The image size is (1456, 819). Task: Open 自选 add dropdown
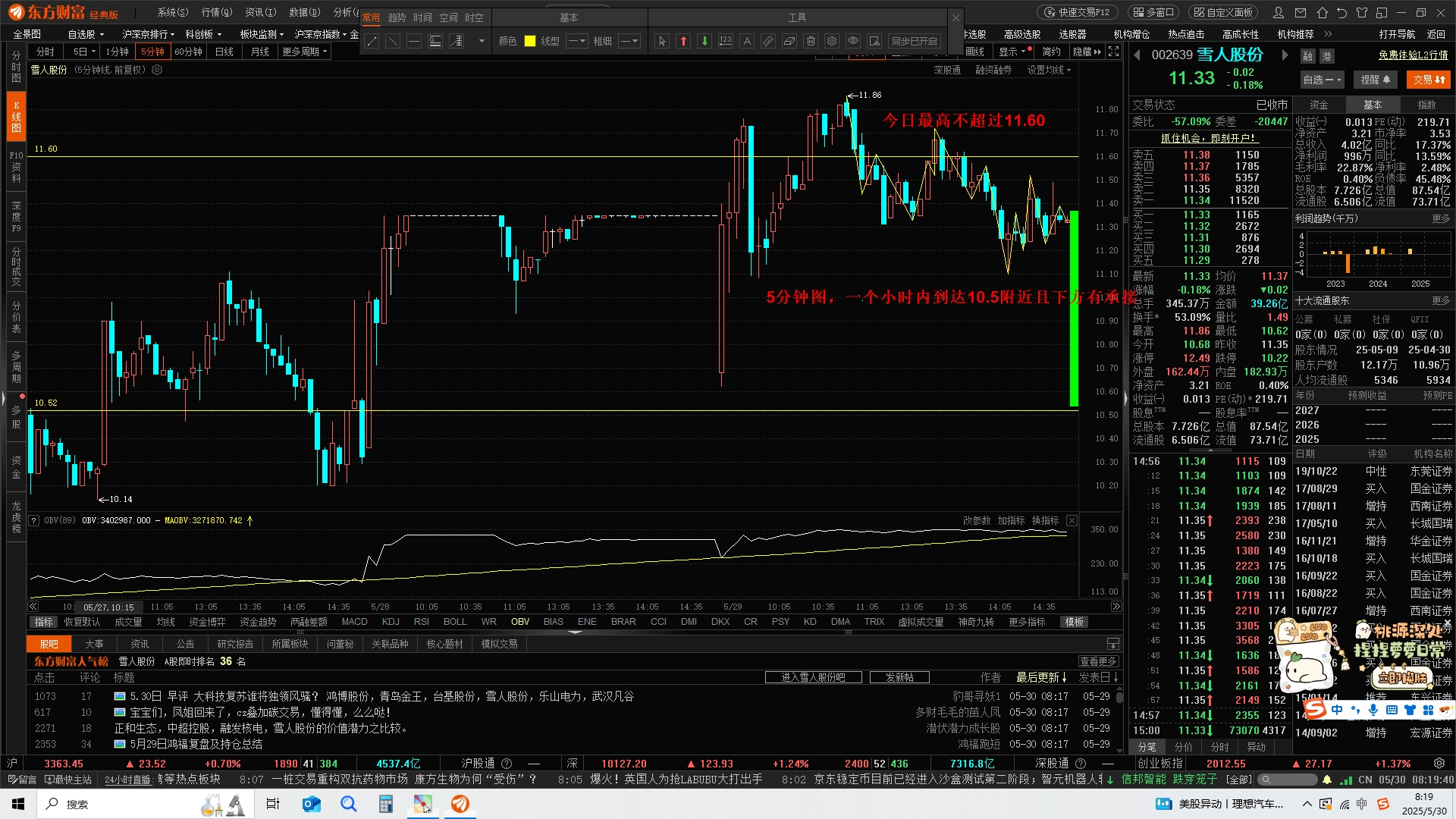1322,80
